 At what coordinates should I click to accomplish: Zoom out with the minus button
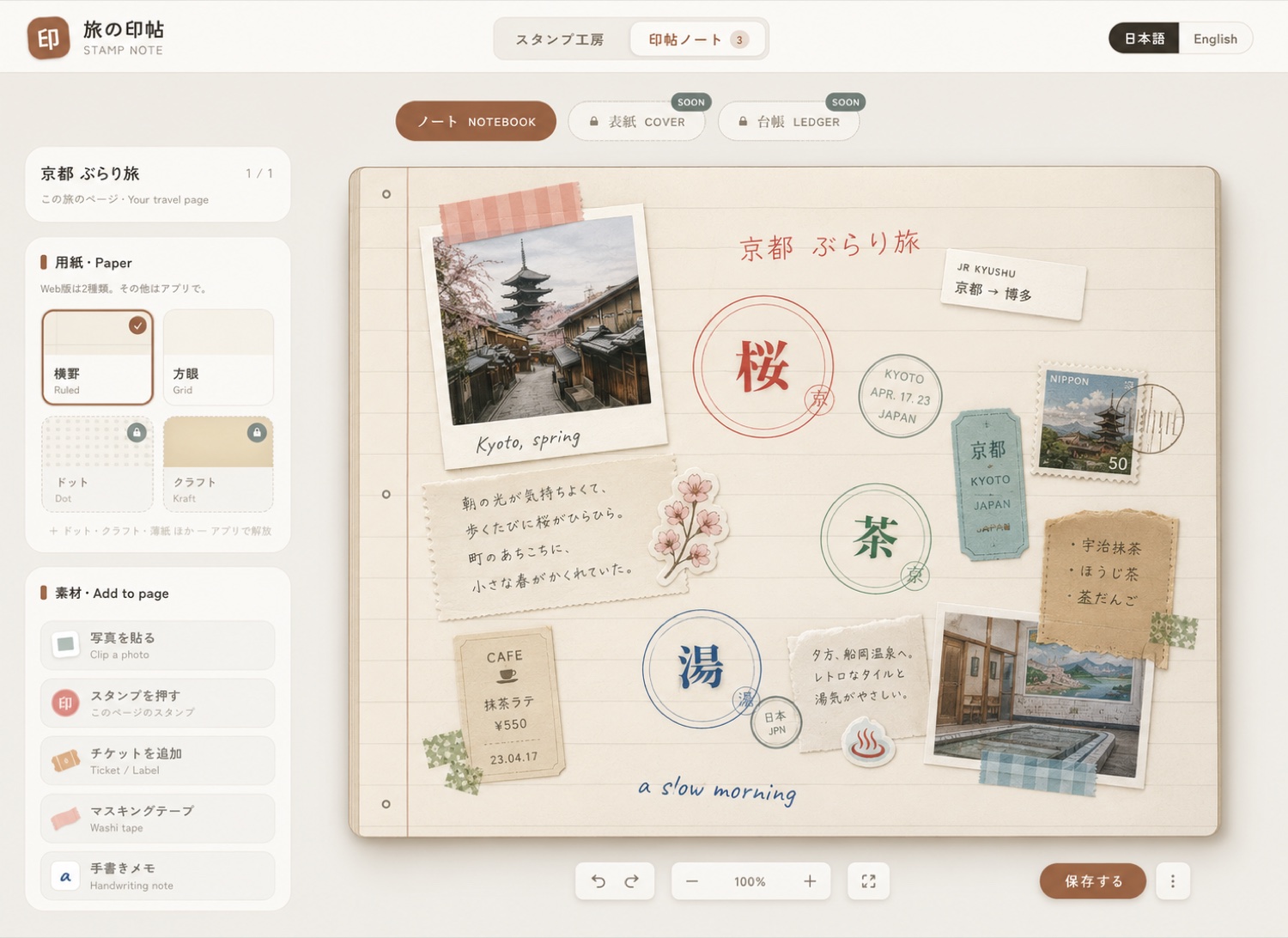point(692,881)
